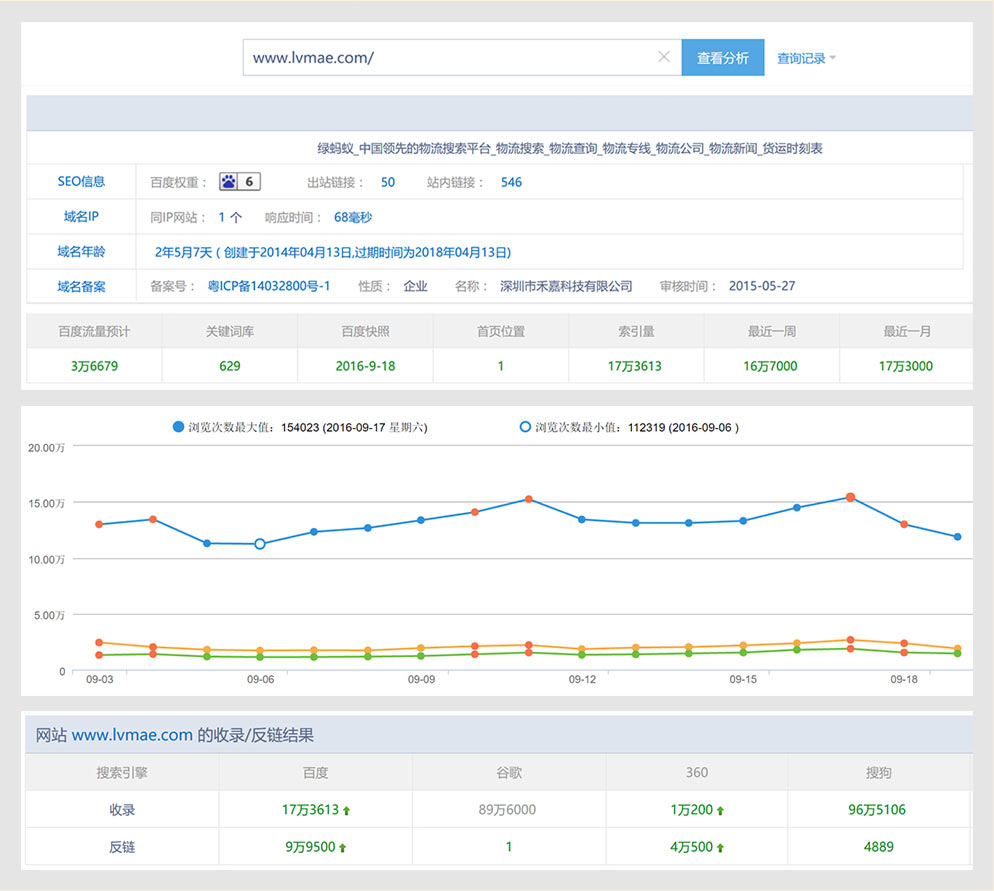
Task: Click internal links count 546
Action: (511, 183)
